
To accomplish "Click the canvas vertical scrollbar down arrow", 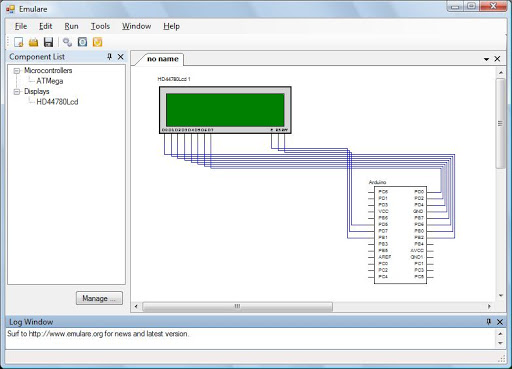I will click(501, 295).
